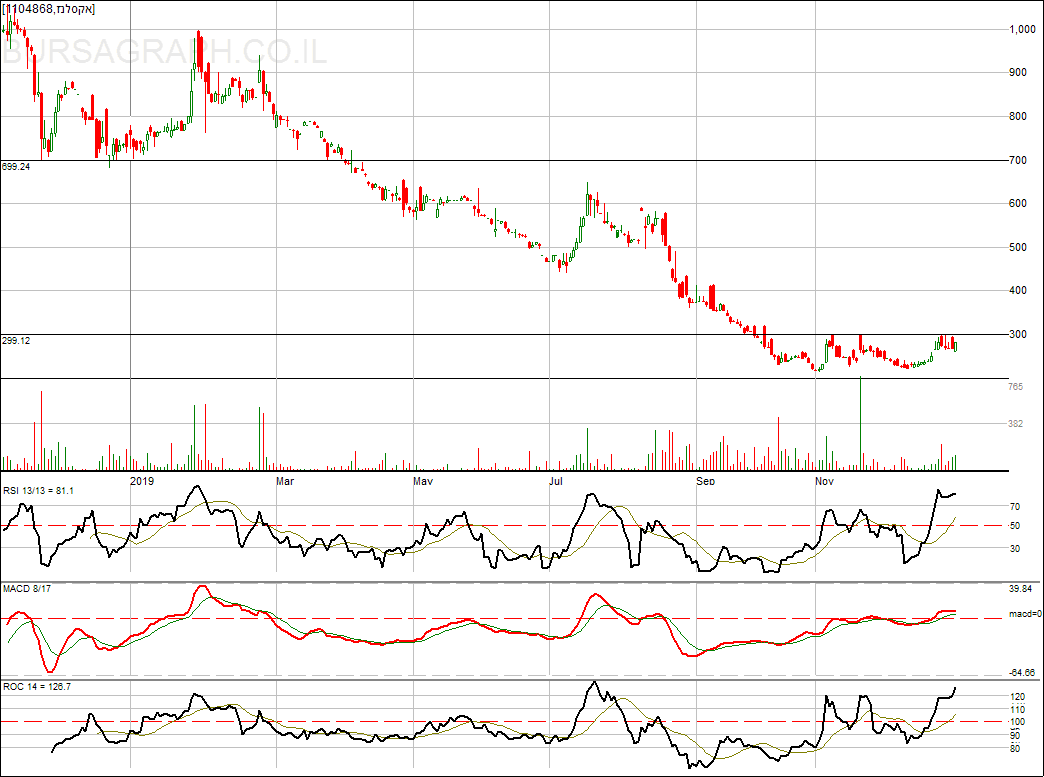This screenshot has width=1044, height=777.
Task: Select the RSI 30 level label
Action: click(1015, 549)
